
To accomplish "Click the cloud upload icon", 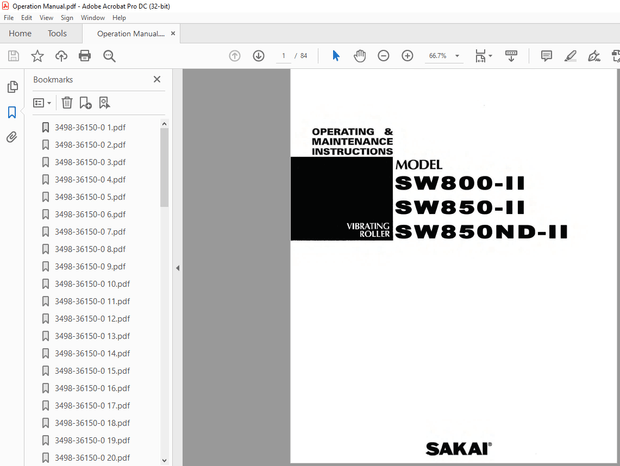I will click(x=61, y=56).
